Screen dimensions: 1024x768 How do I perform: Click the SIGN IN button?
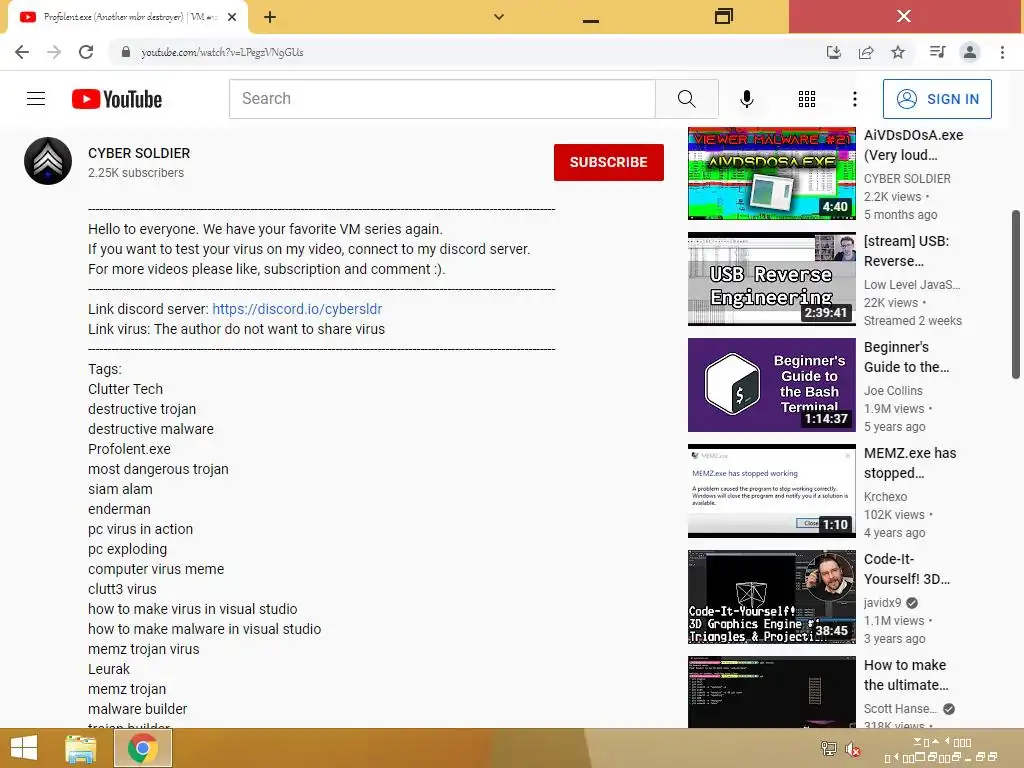(x=937, y=99)
